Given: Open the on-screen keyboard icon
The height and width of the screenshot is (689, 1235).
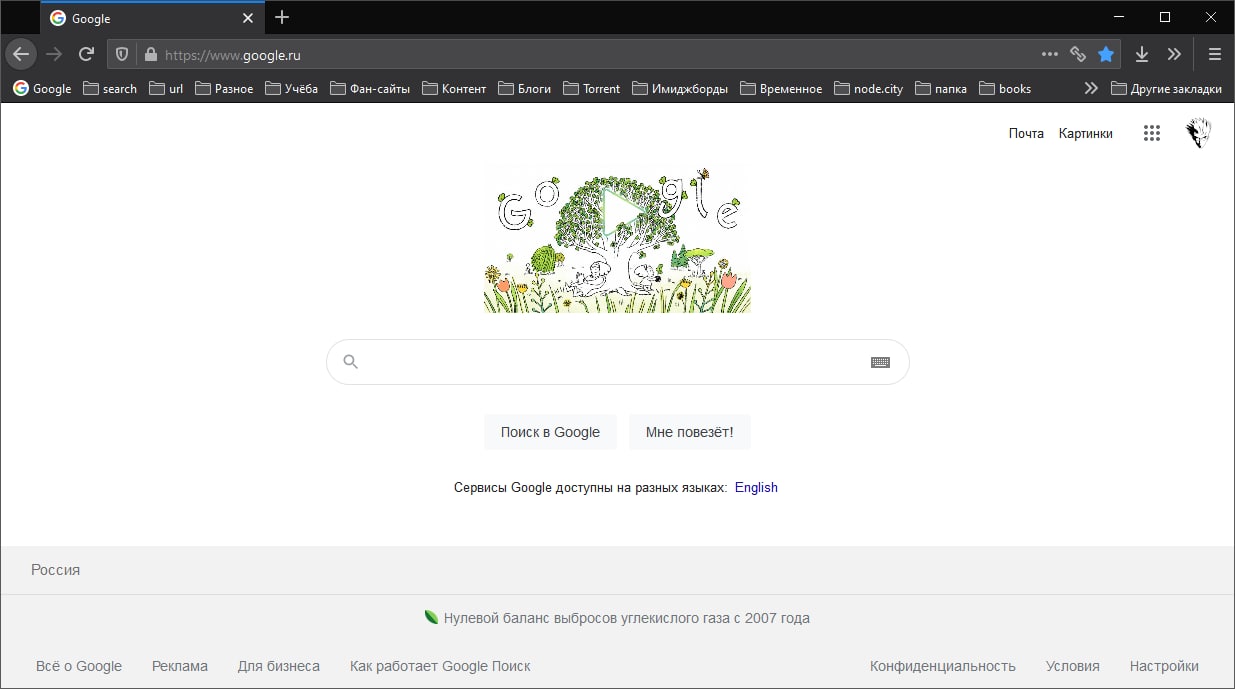Looking at the screenshot, I should (880, 362).
